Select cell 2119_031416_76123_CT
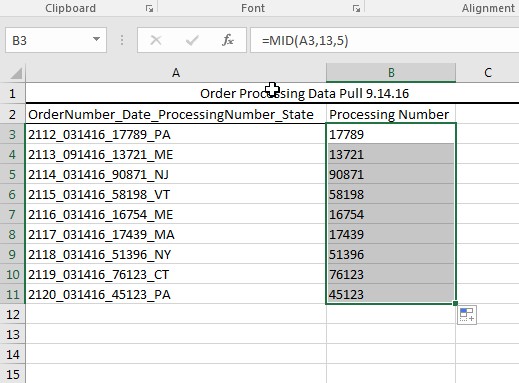The image size is (519, 383). point(176,274)
